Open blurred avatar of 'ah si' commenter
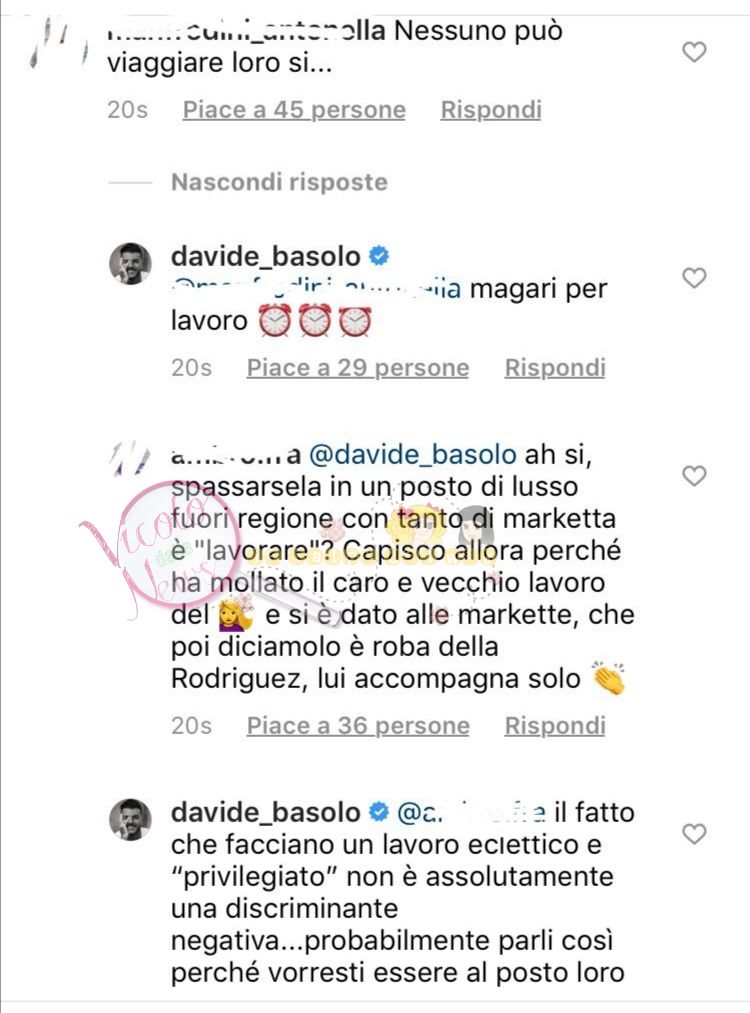 pos(130,459)
